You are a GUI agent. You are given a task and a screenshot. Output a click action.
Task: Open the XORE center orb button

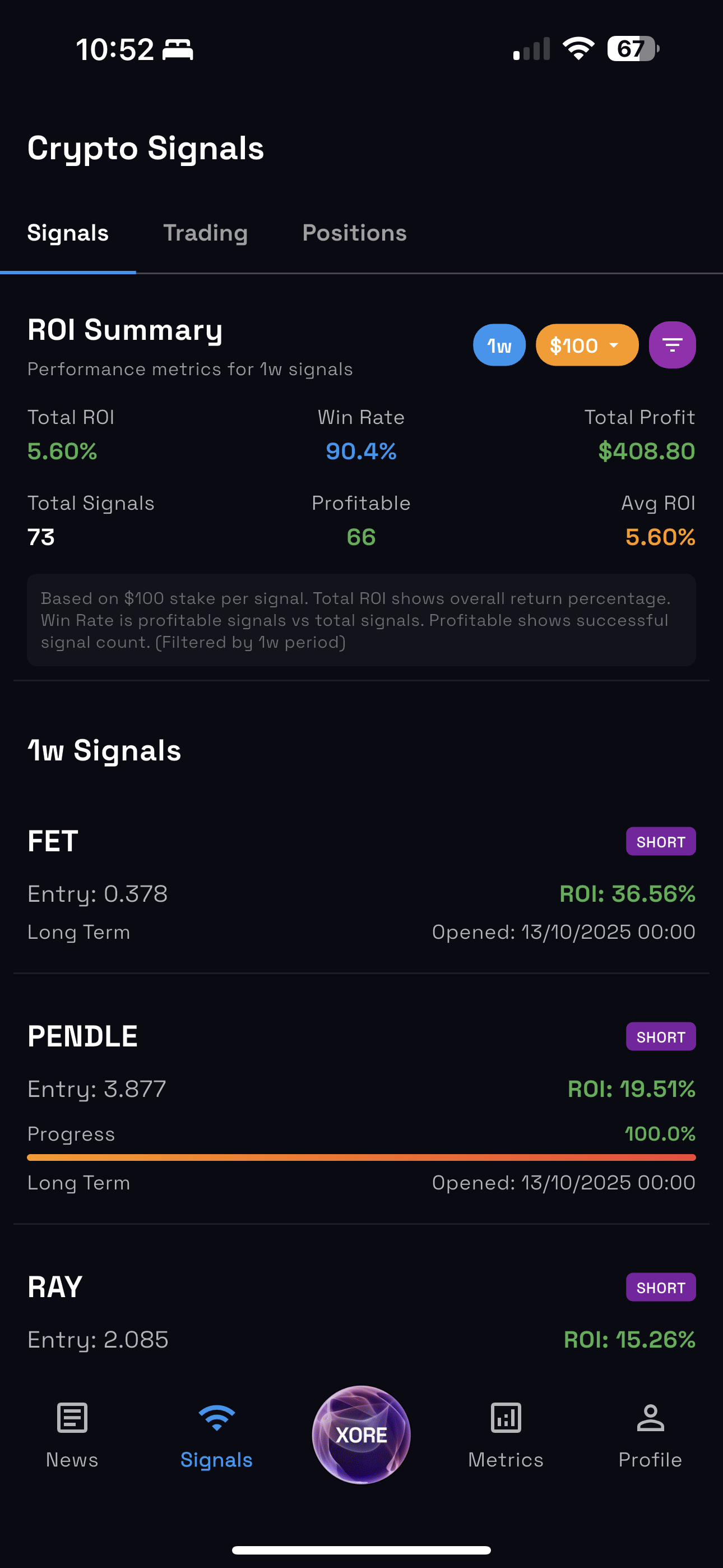pyautogui.click(x=361, y=1435)
